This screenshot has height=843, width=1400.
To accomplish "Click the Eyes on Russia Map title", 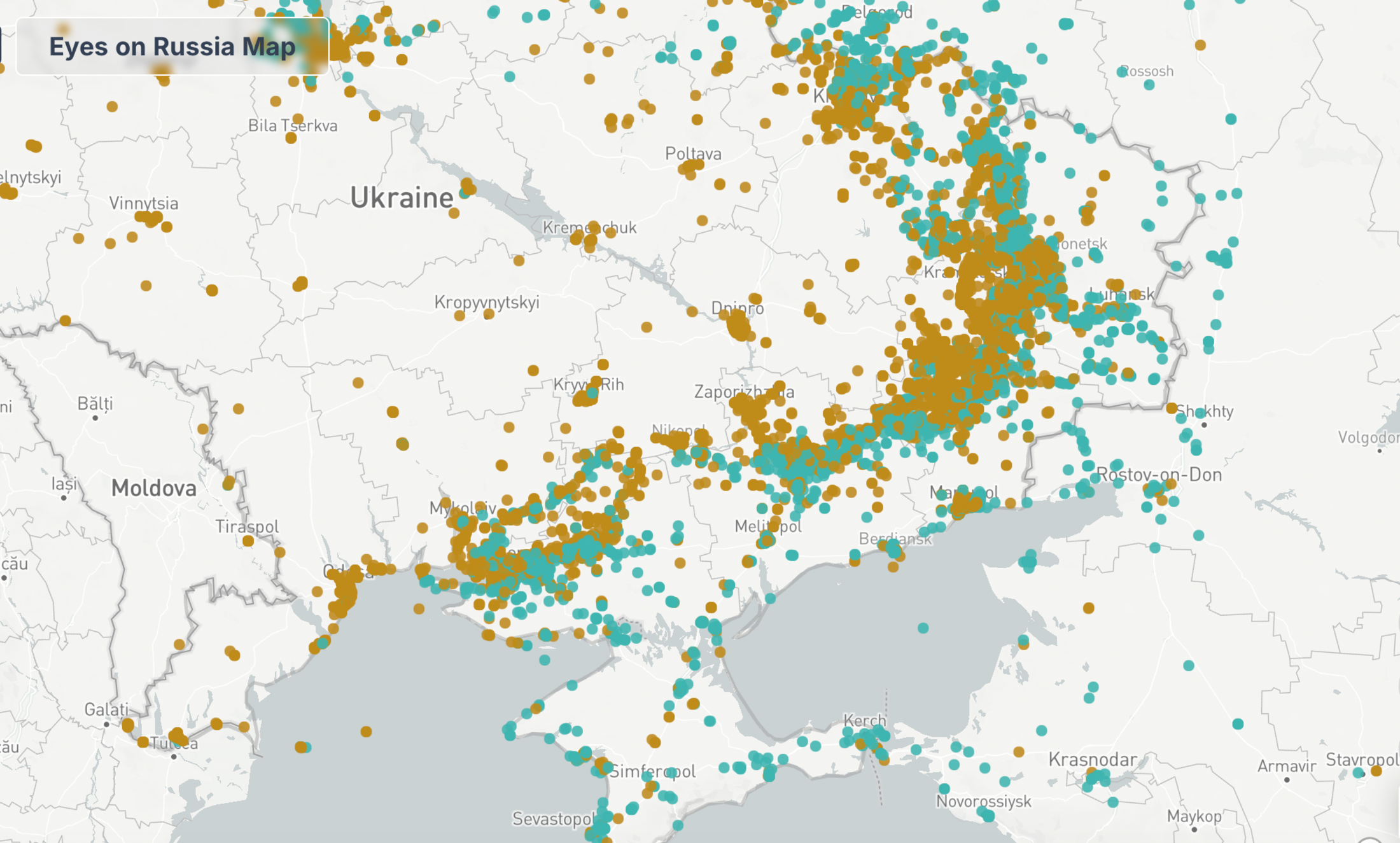I will click(172, 46).
